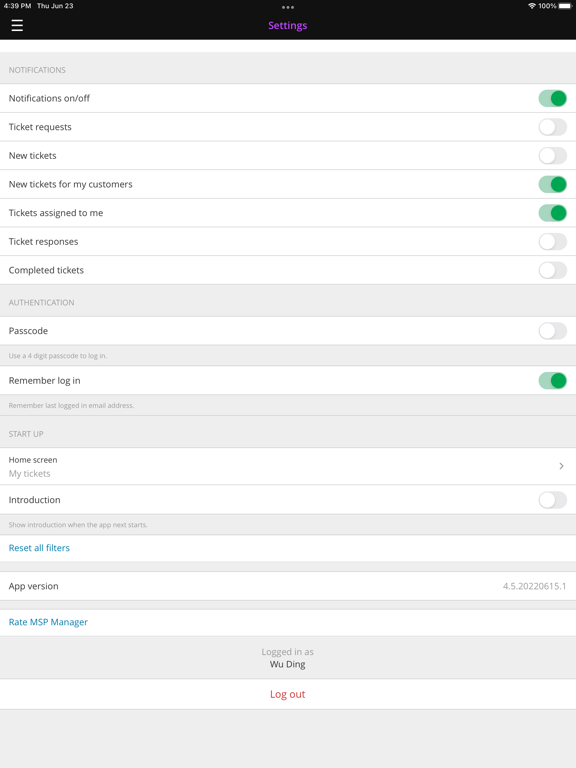Screen dimensions: 576x768
Task: Disable Tickets assigned to me toggle
Action: 552,213
